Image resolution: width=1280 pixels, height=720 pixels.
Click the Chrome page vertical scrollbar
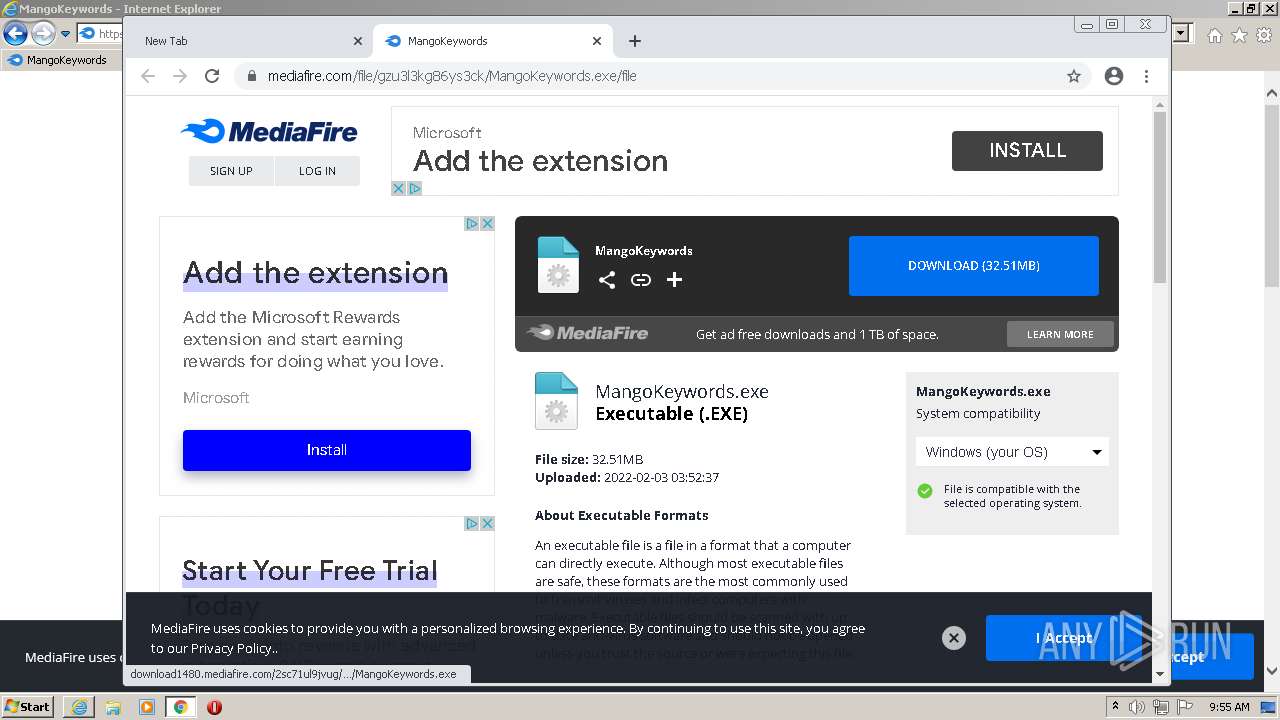(1160, 196)
